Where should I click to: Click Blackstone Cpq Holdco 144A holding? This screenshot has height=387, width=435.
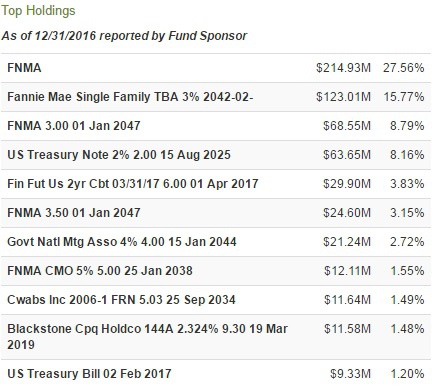pyautogui.click(x=147, y=337)
